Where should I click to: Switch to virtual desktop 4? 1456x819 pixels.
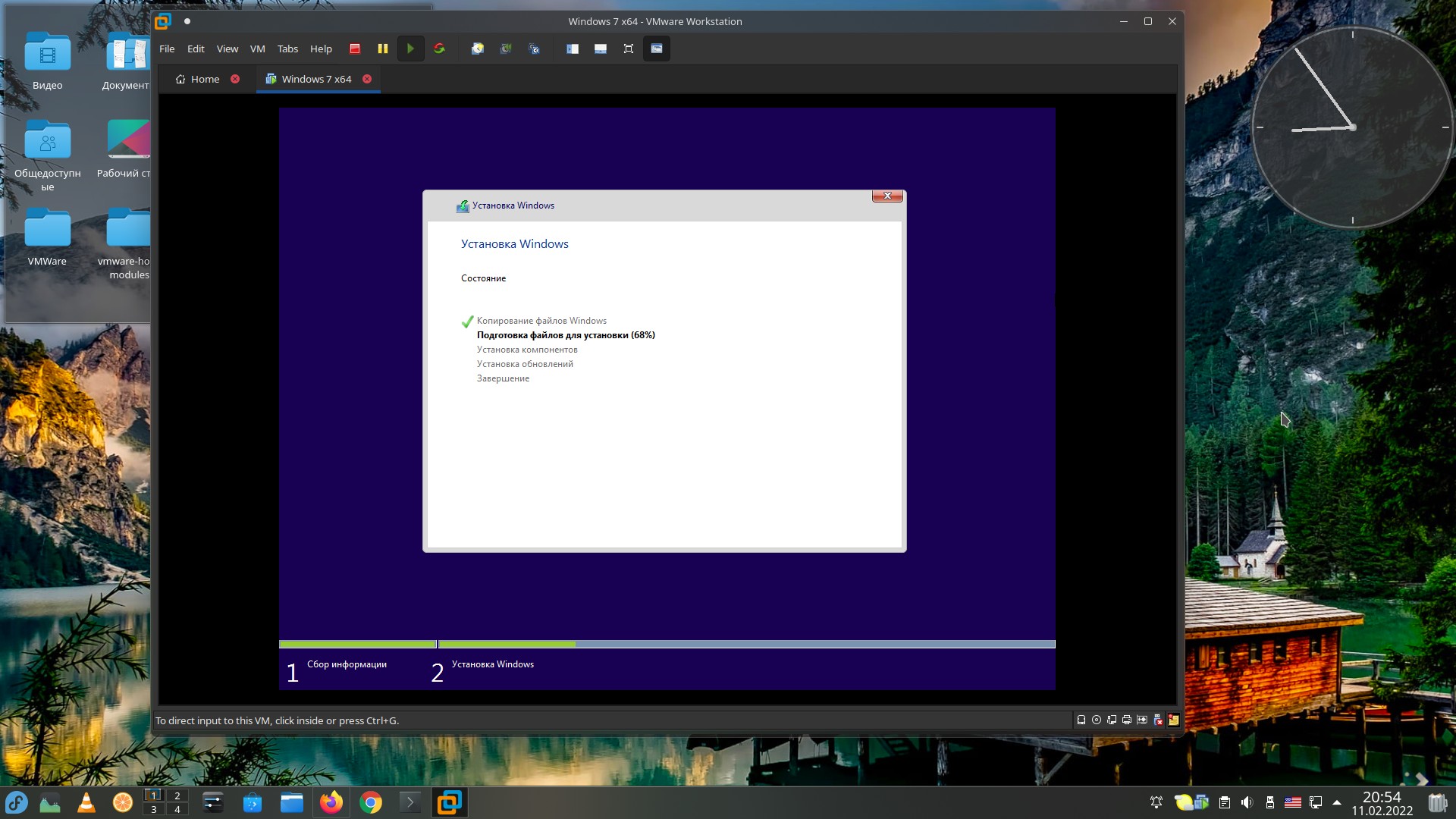tap(177, 809)
